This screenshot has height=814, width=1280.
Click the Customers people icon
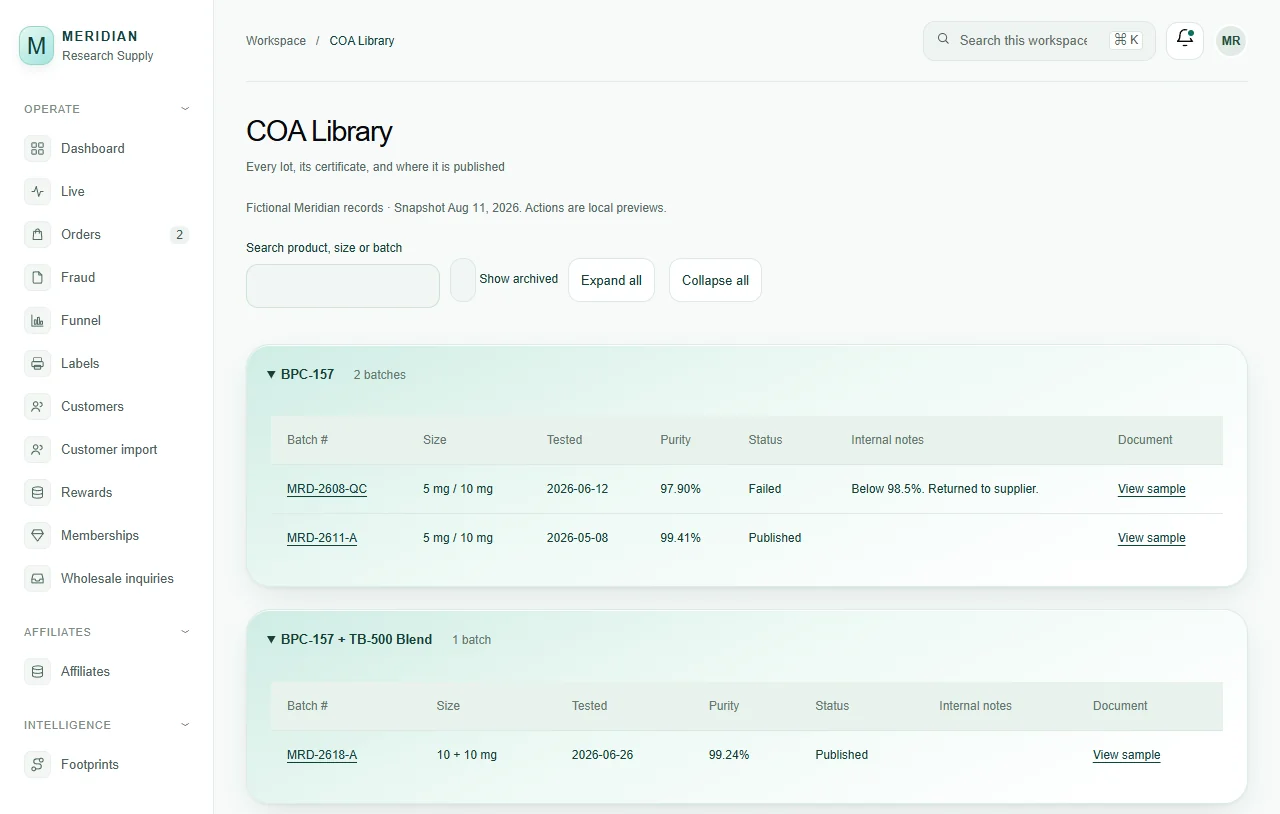37,406
